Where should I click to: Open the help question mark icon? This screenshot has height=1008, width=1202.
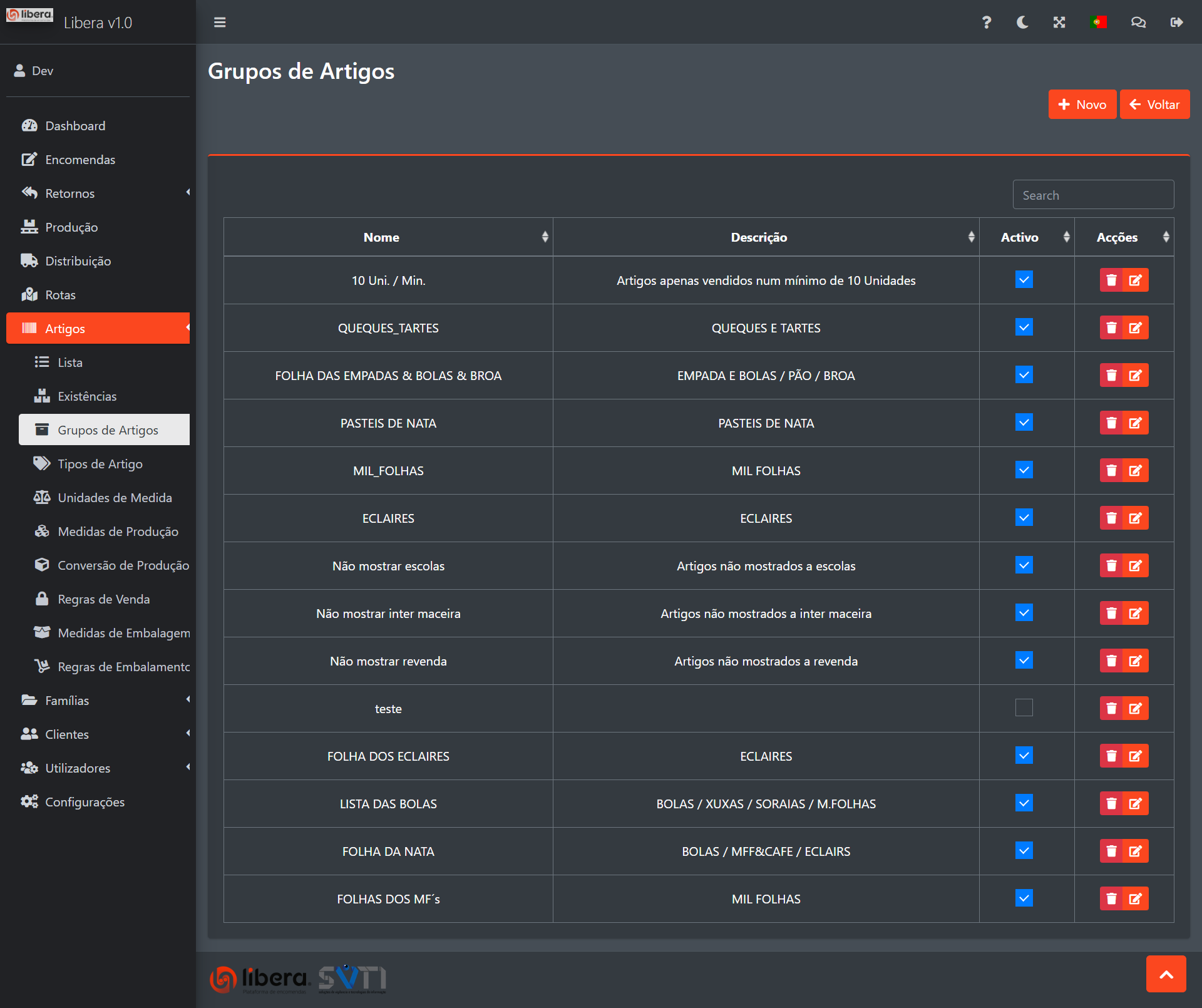(986, 23)
